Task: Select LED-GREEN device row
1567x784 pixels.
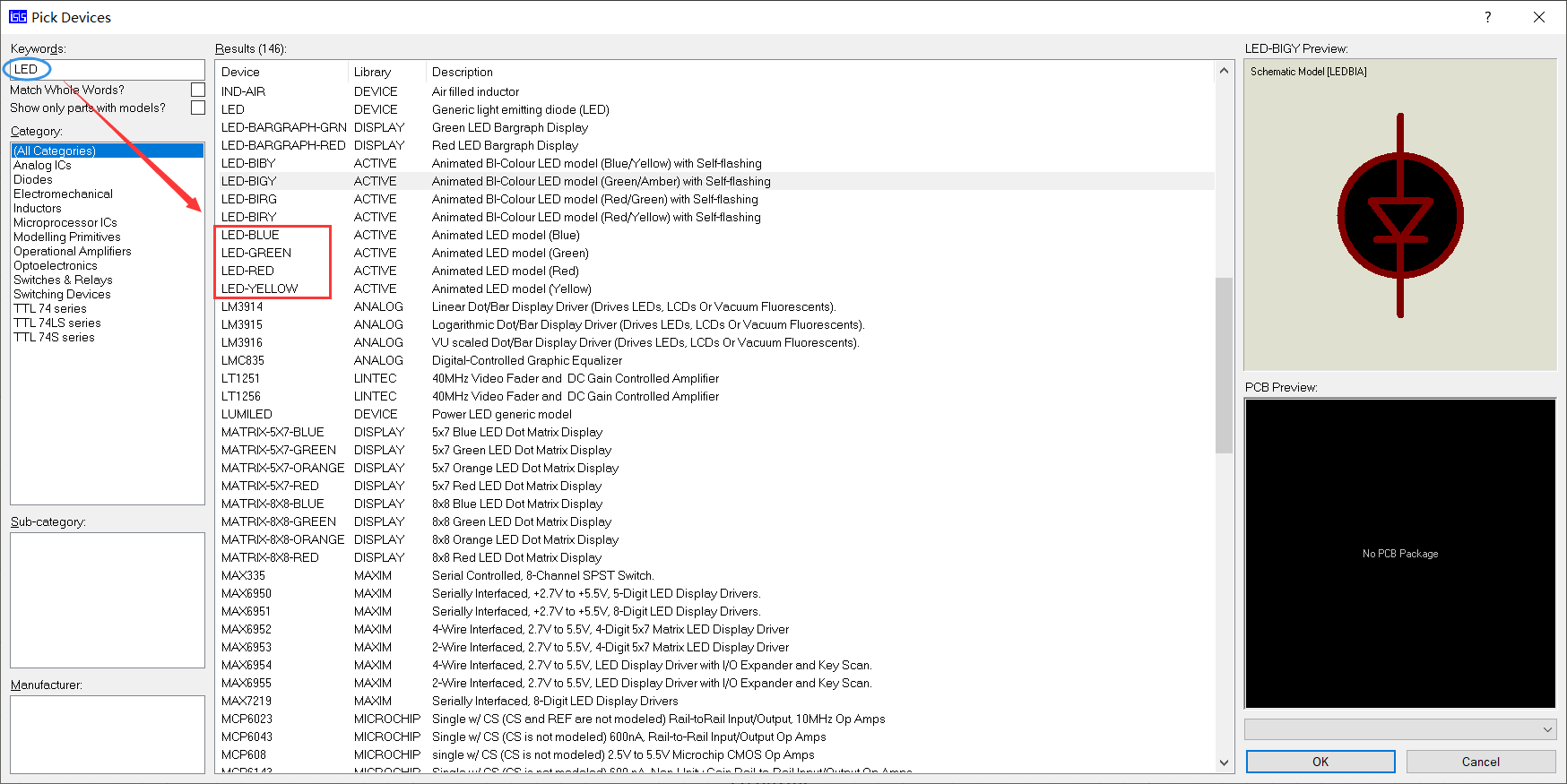Action: point(715,253)
